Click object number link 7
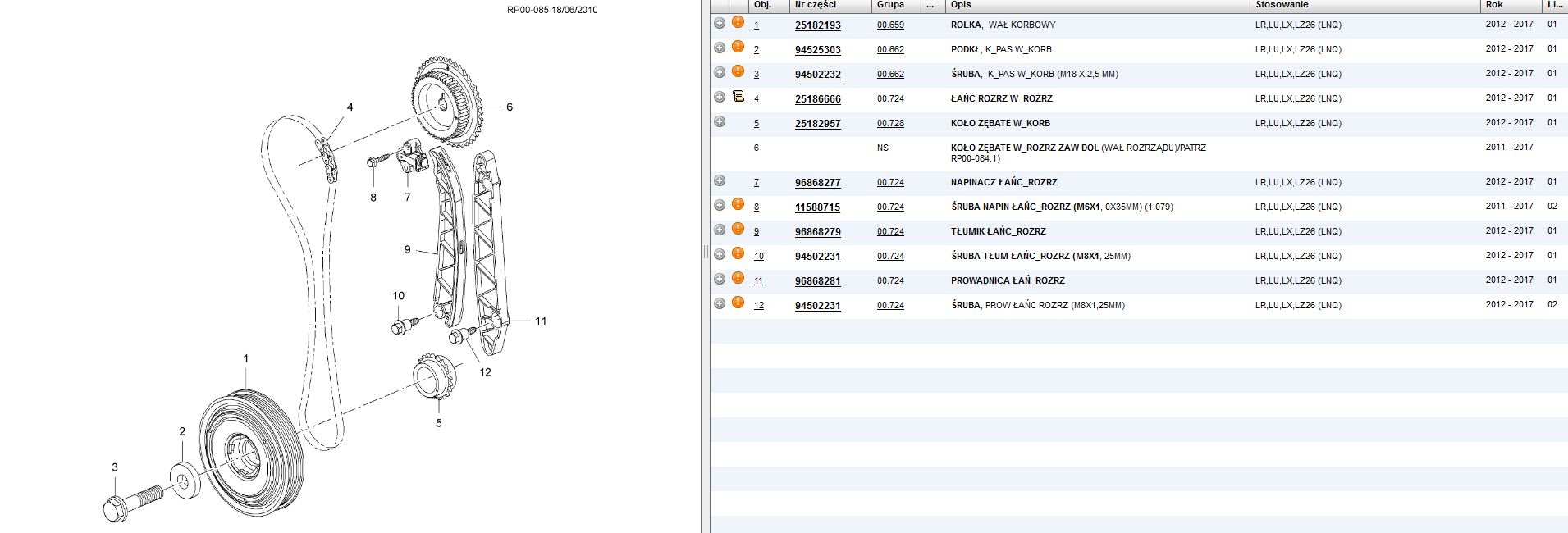 (756, 183)
